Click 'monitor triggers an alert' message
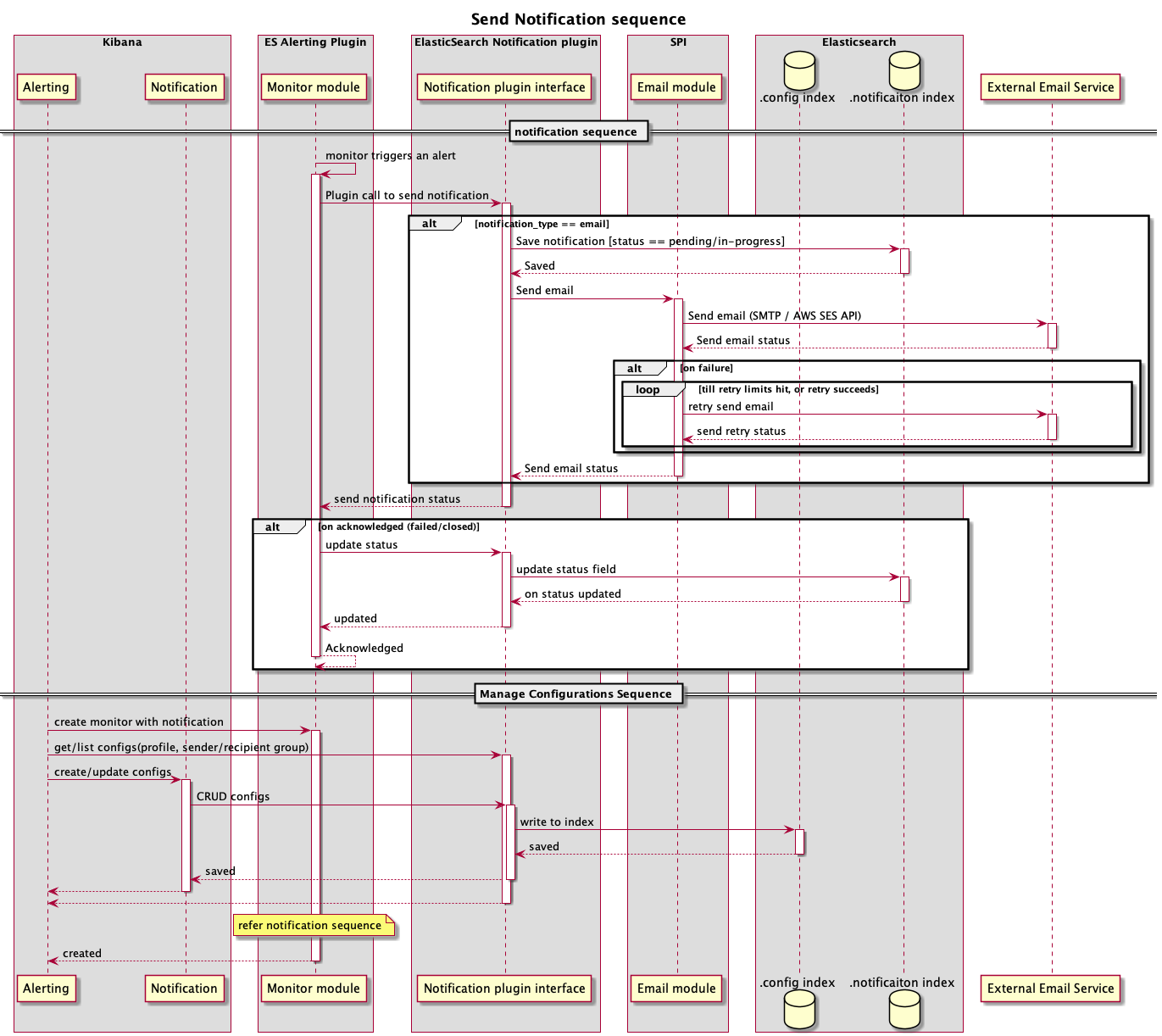The height and width of the screenshot is (1036, 1162). (391, 155)
